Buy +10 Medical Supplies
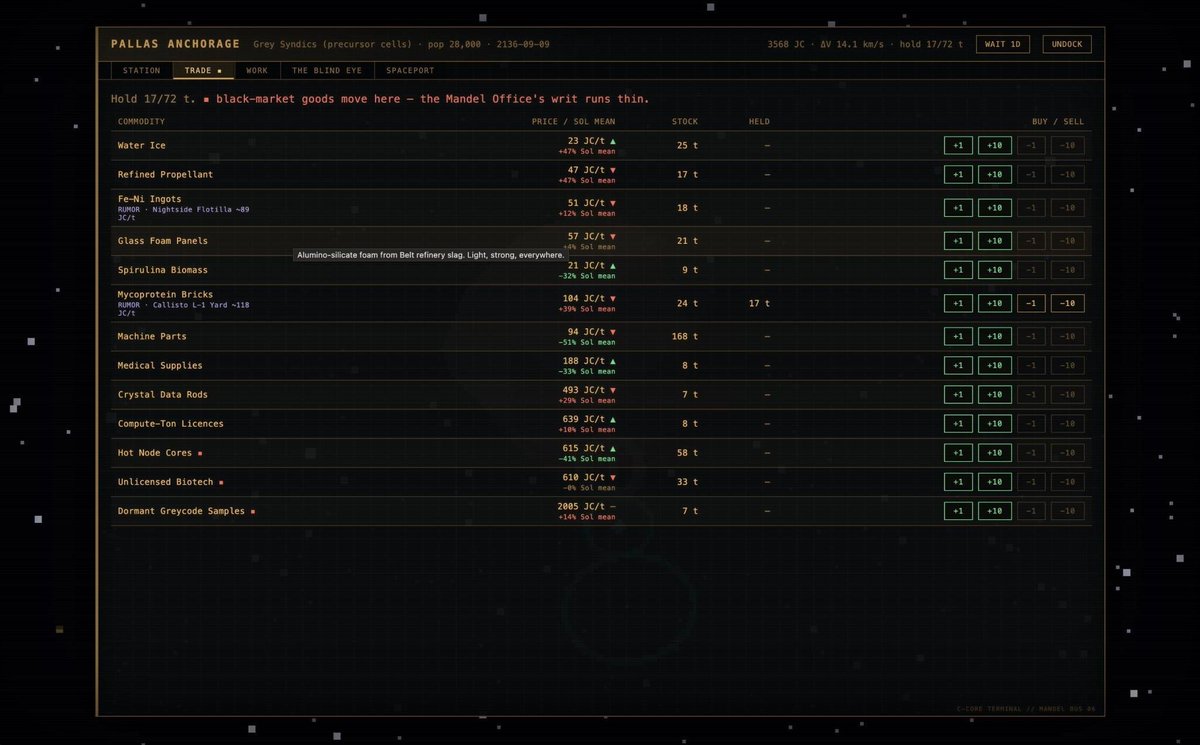This screenshot has width=1200, height=745. coord(995,365)
